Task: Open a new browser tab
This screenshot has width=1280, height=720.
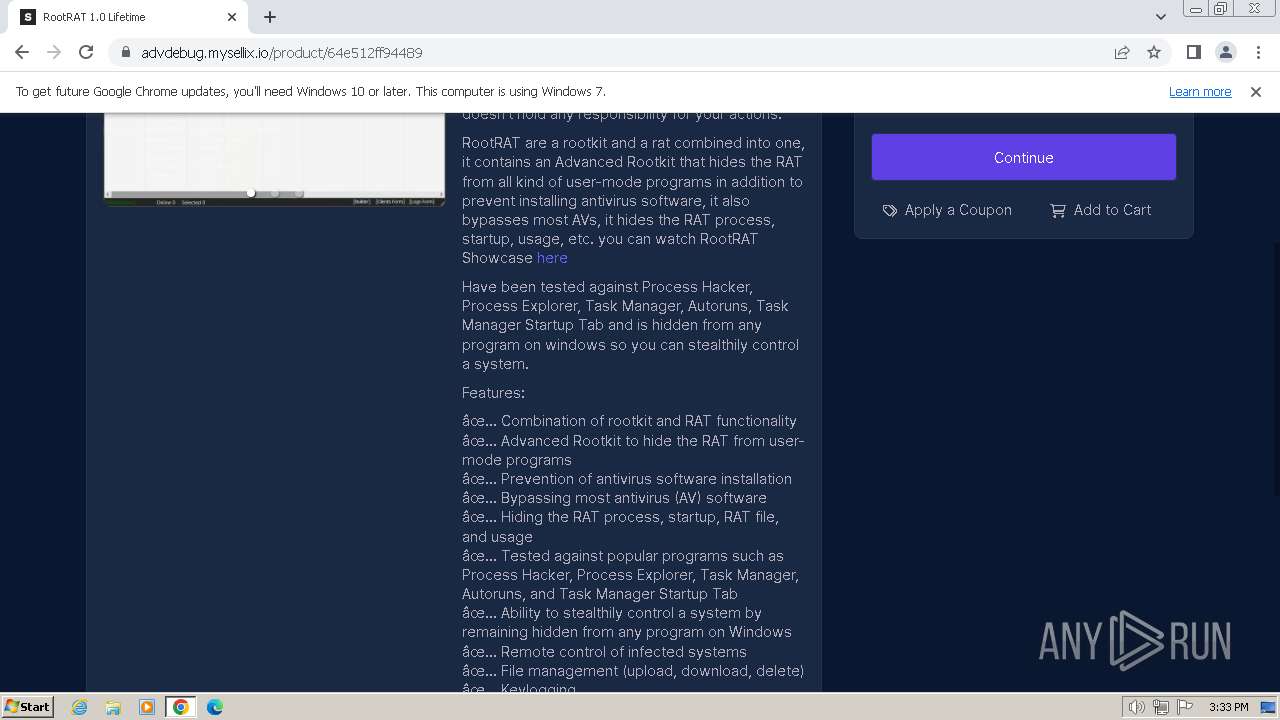Action: [x=270, y=17]
